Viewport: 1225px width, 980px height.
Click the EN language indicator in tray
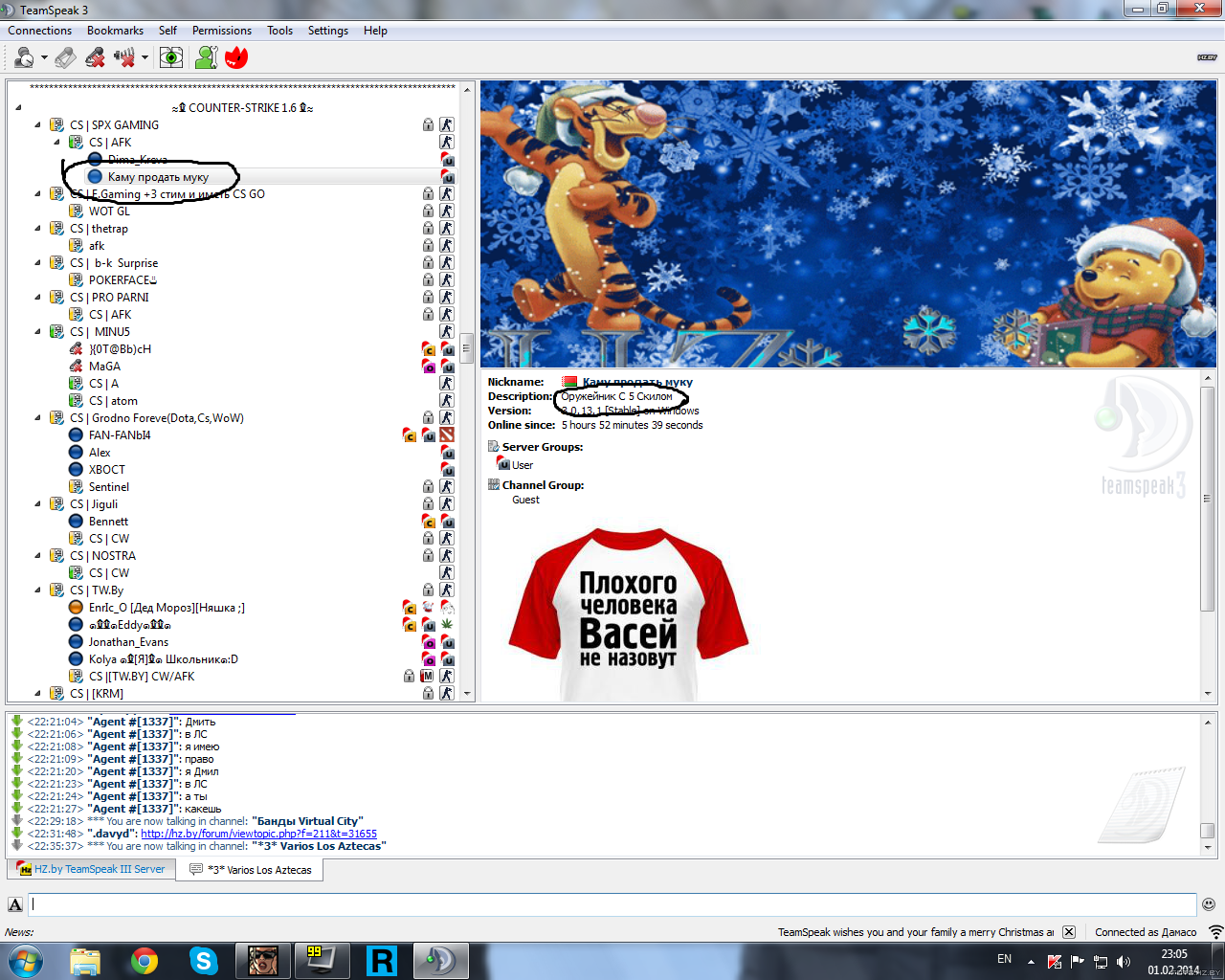point(1004,959)
